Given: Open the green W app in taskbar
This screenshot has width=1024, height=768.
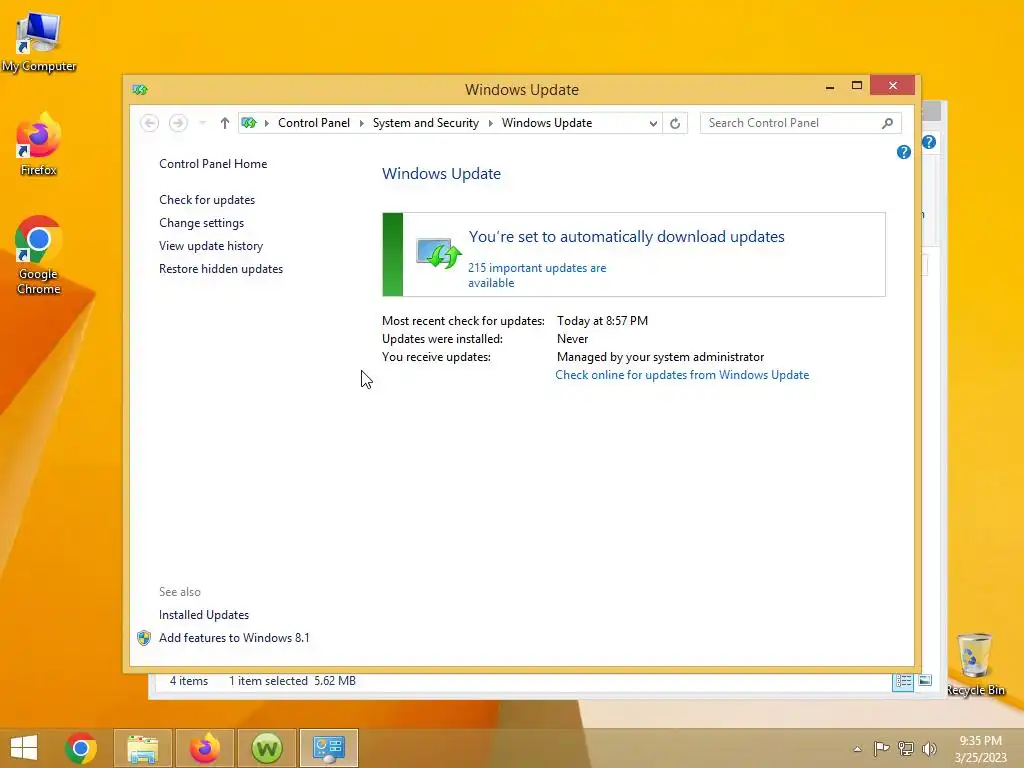Looking at the screenshot, I should [266, 748].
